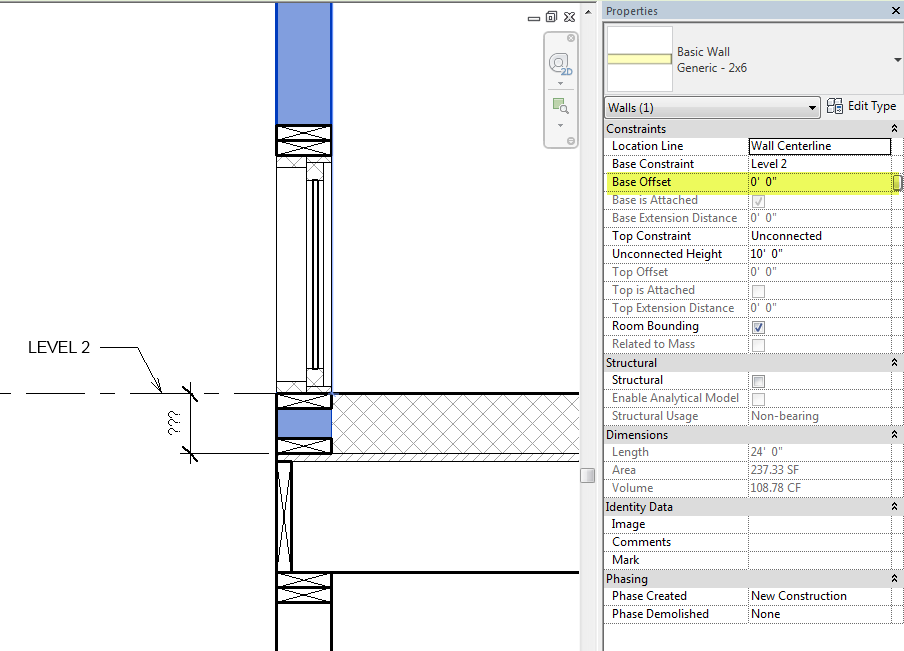The height and width of the screenshot is (651, 904).
Task: Uncheck the Room Bounding checkbox
Action: pos(758,325)
